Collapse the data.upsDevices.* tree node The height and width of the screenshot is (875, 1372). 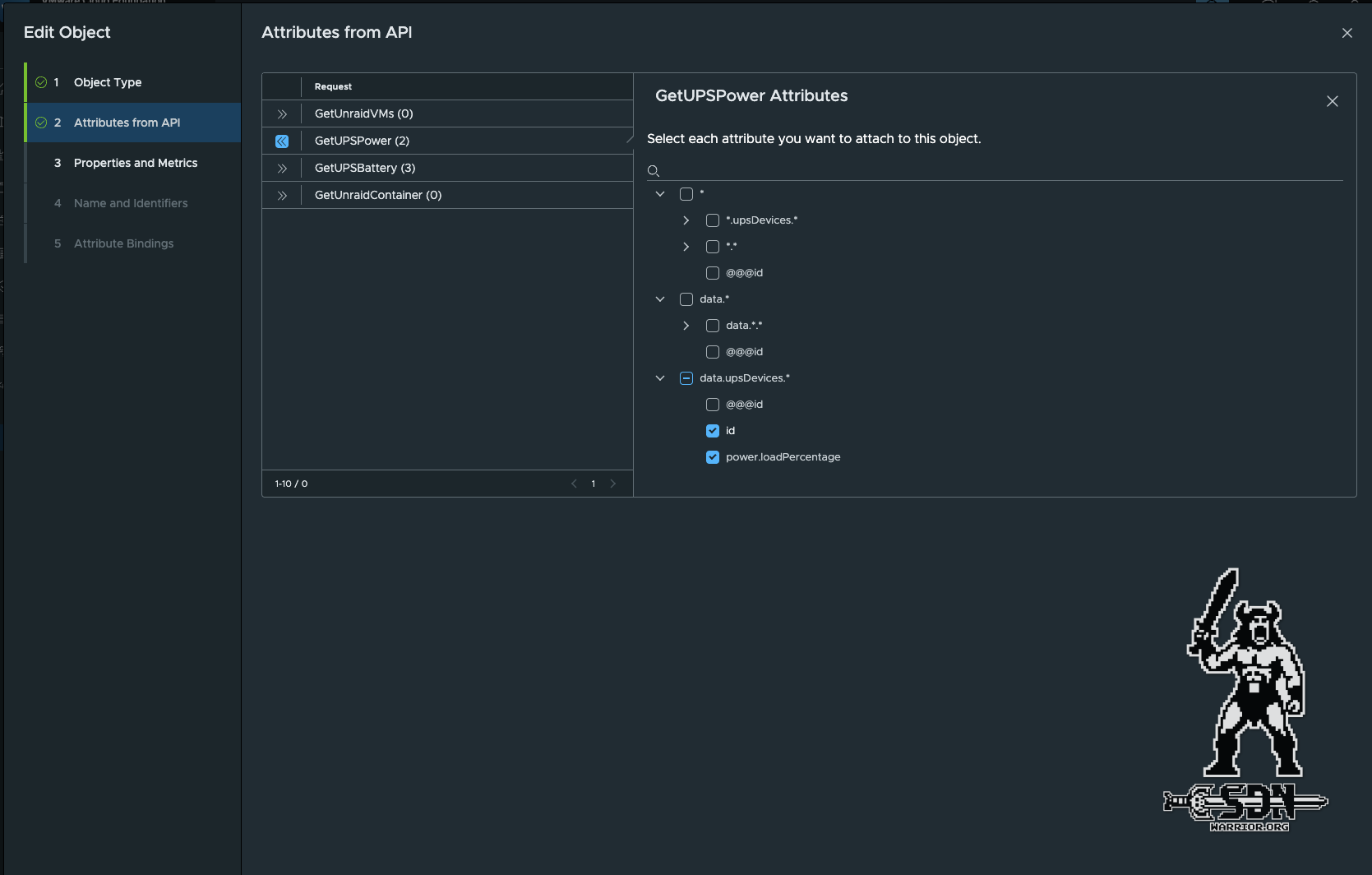(x=660, y=378)
